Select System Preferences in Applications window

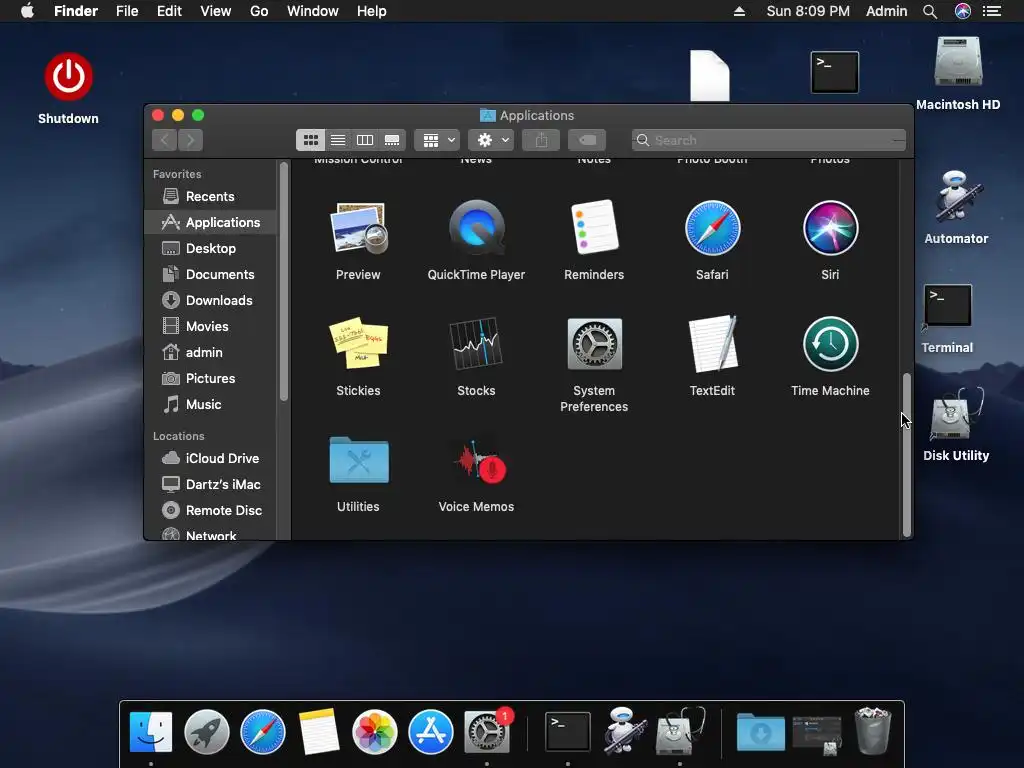pos(594,344)
